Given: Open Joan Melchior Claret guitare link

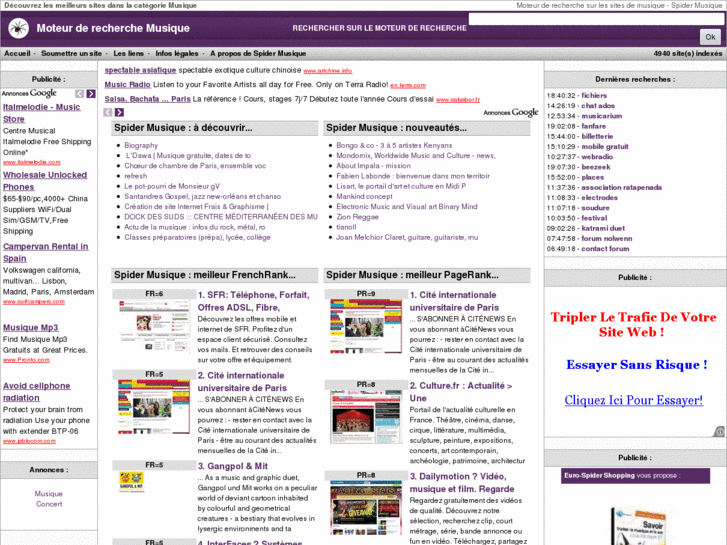Looking at the screenshot, I should [x=407, y=237].
